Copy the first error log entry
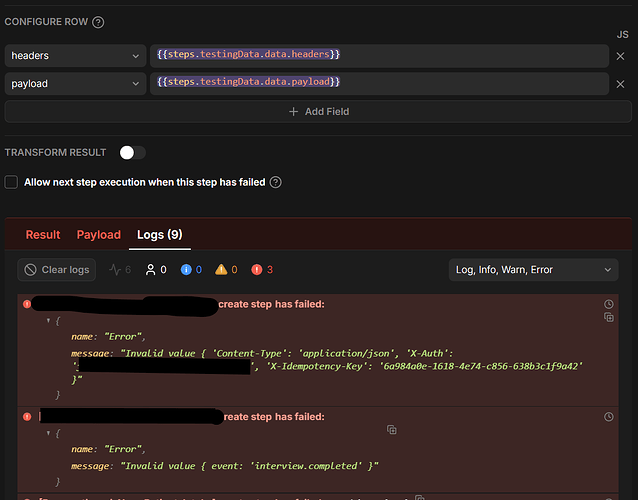This screenshot has height=500, width=638. (609, 317)
